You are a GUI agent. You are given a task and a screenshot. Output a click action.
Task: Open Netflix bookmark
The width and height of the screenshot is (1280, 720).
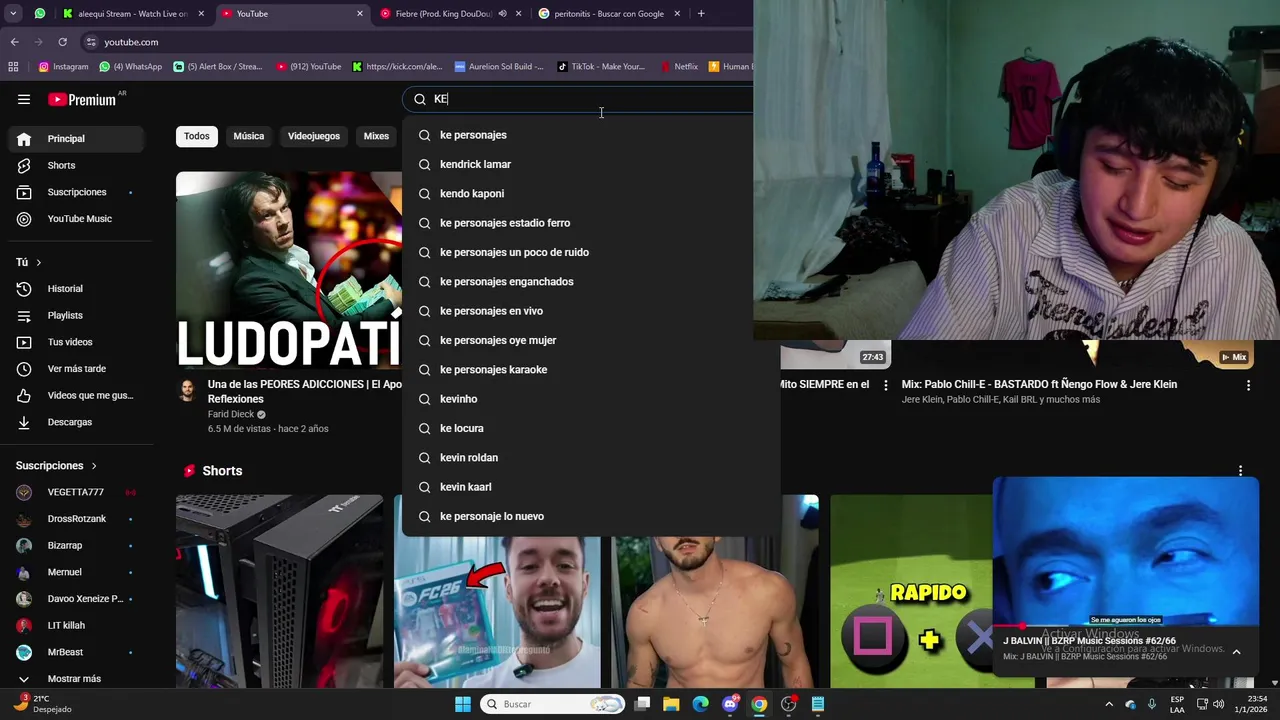678,67
